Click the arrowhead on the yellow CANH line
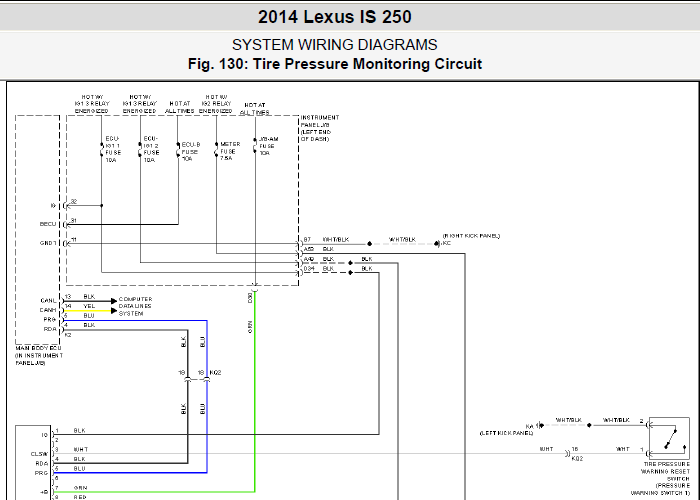The width and height of the screenshot is (700, 500). click(114, 311)
